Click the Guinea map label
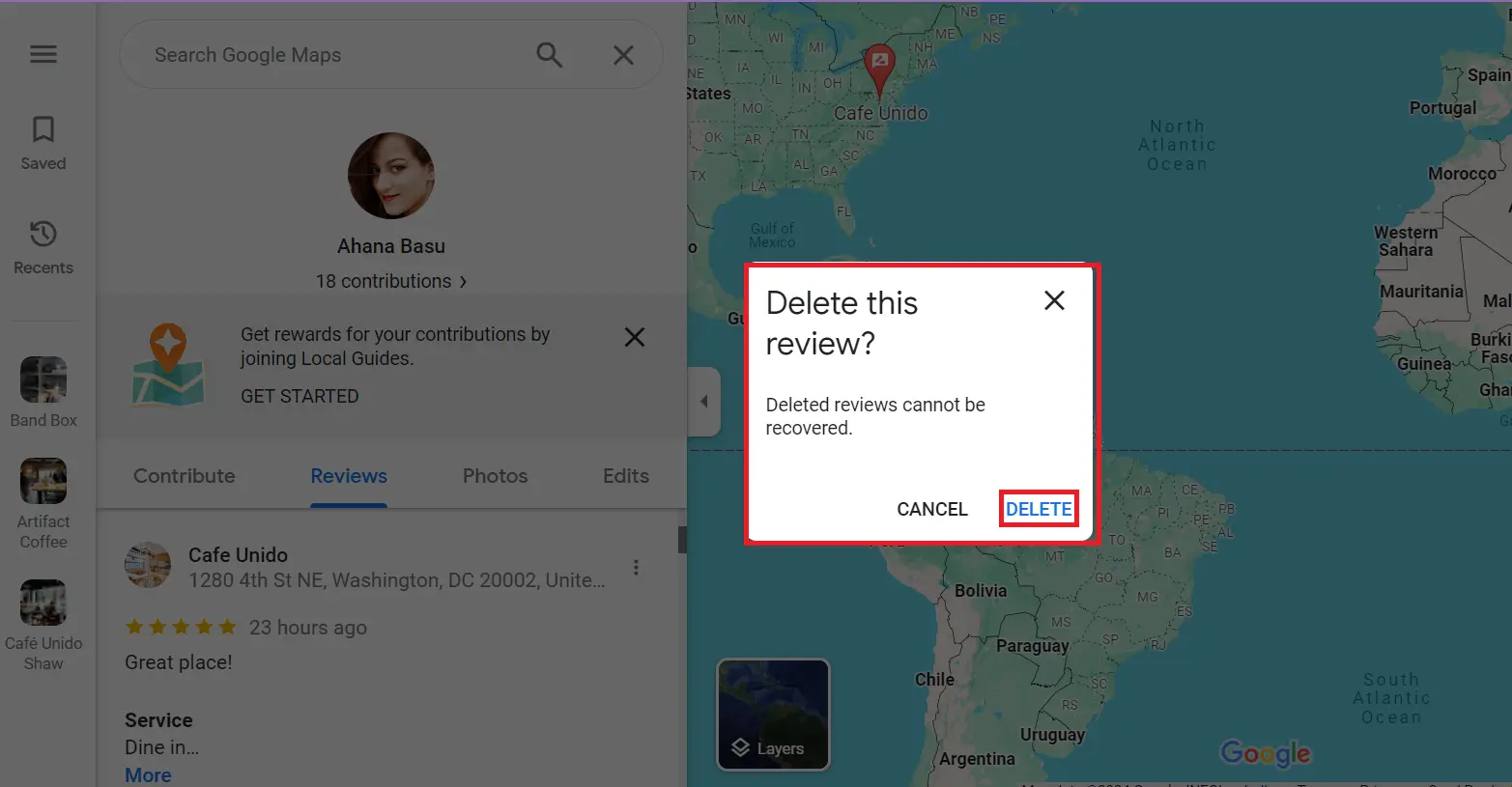Image resolution: width=1512 pixels, height=787 pixels. (1423, 364)
